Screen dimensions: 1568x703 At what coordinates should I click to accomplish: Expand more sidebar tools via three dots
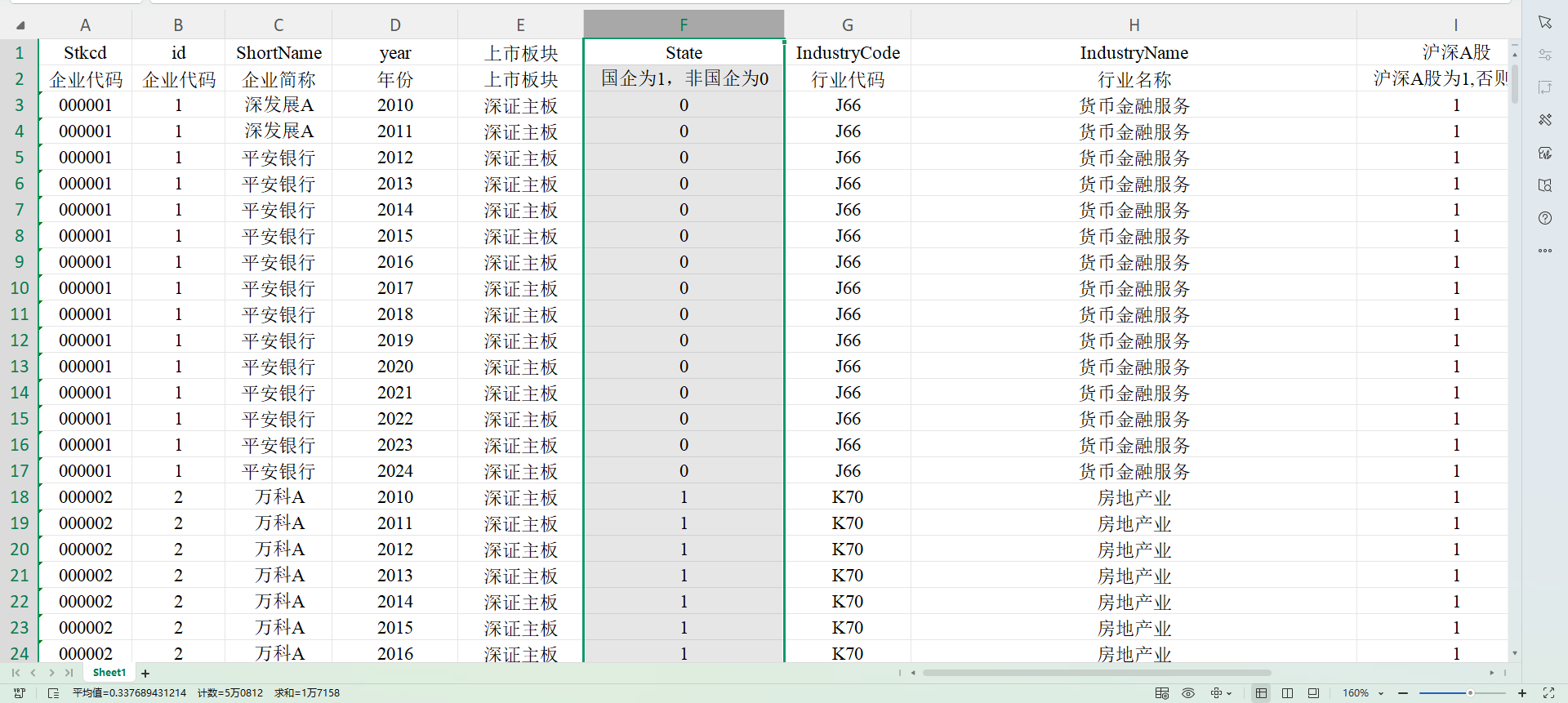(1544, 251)
